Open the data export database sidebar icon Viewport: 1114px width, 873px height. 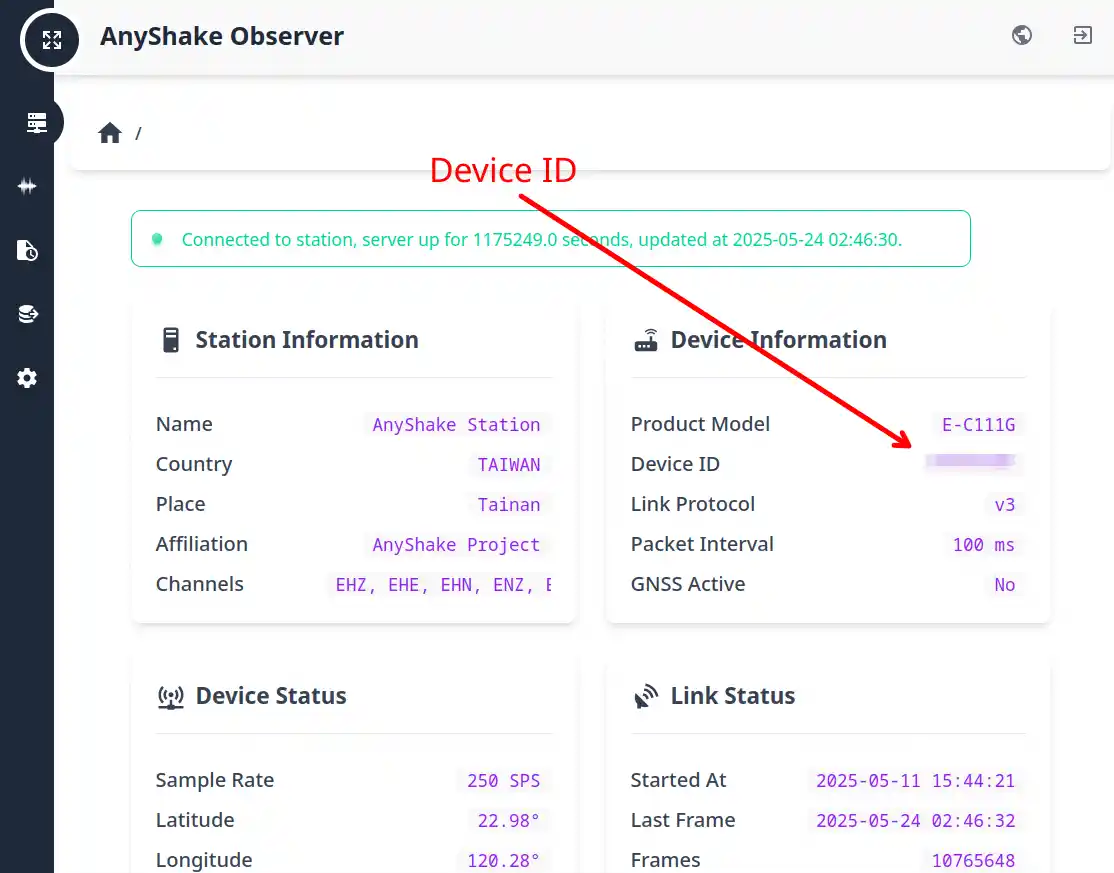pos(28,314)
